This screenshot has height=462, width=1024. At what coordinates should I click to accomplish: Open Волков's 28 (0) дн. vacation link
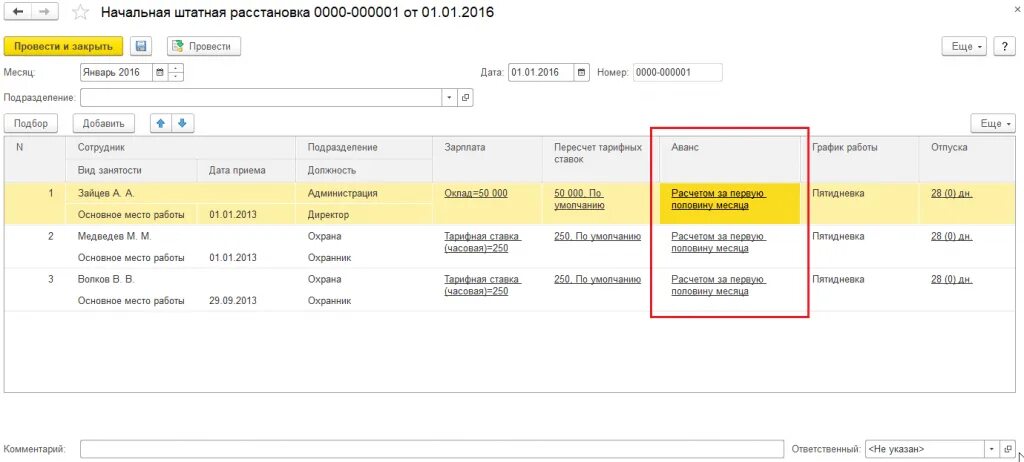click(952, 279)
